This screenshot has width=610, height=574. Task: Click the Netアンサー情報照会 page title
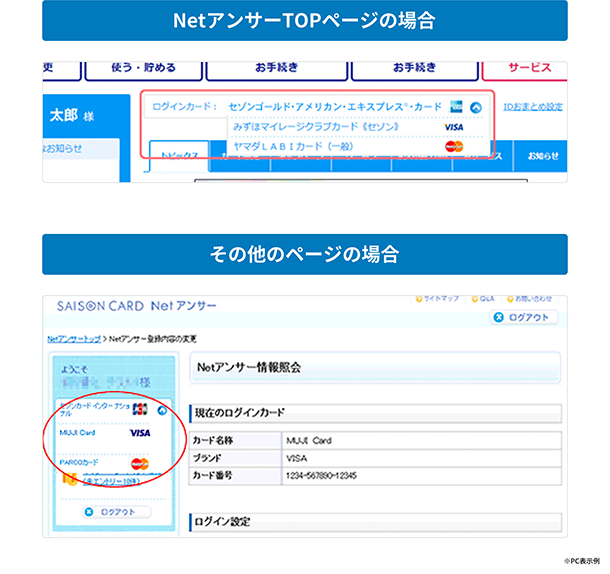(x=249, y=367)
